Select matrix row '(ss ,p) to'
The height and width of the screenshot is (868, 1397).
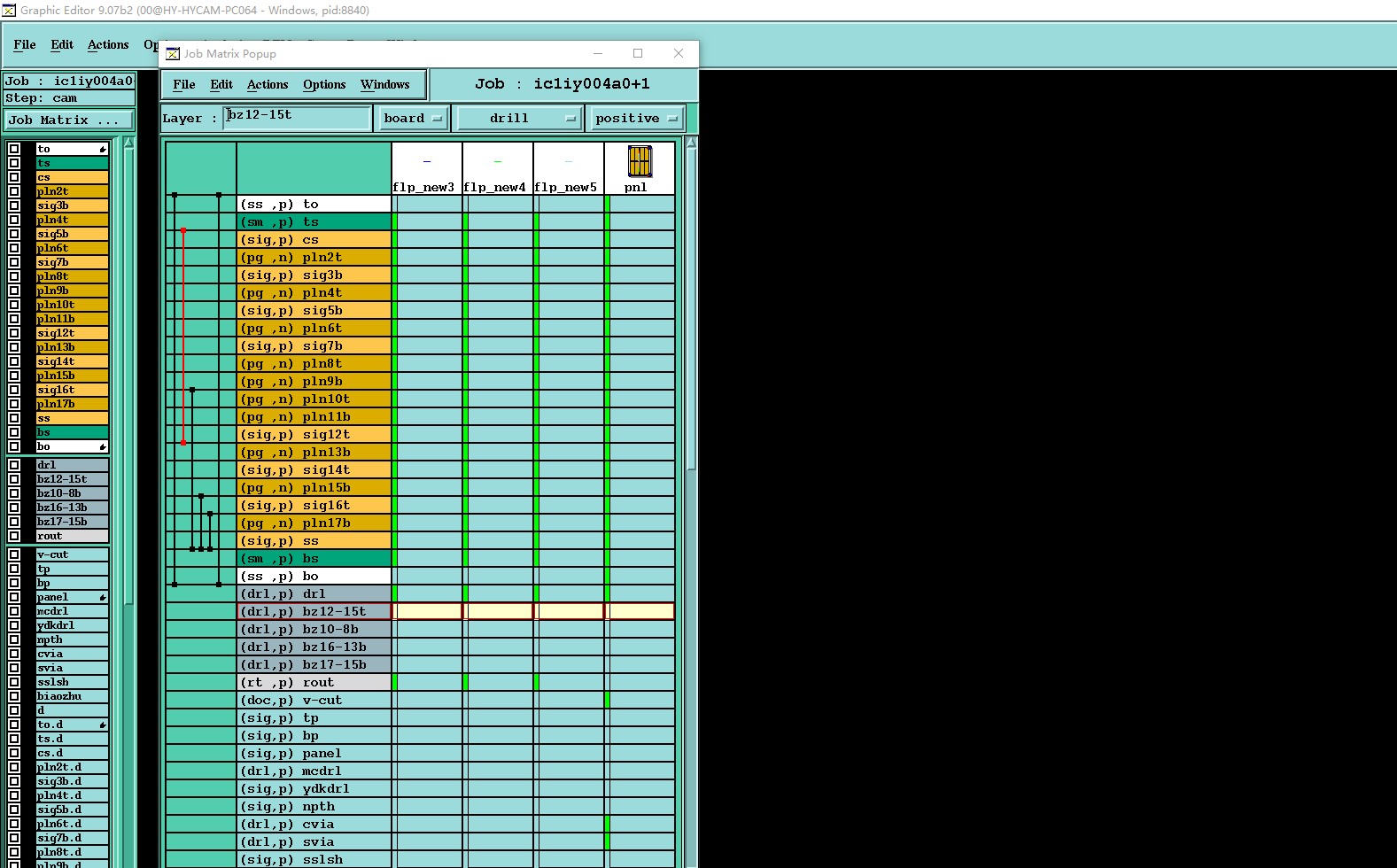coord(314,204)
